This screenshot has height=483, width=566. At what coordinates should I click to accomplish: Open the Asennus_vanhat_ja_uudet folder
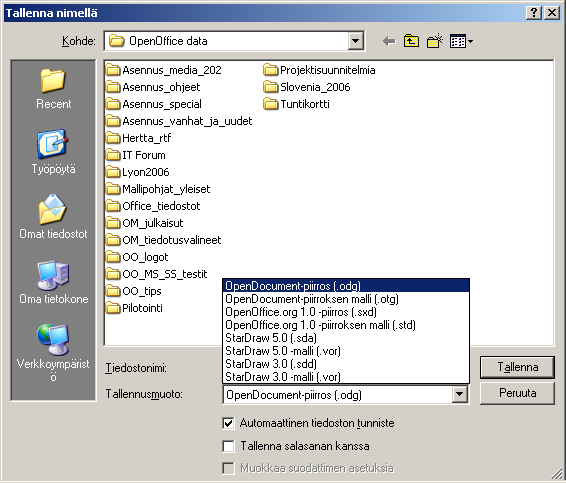click(179, 121)
